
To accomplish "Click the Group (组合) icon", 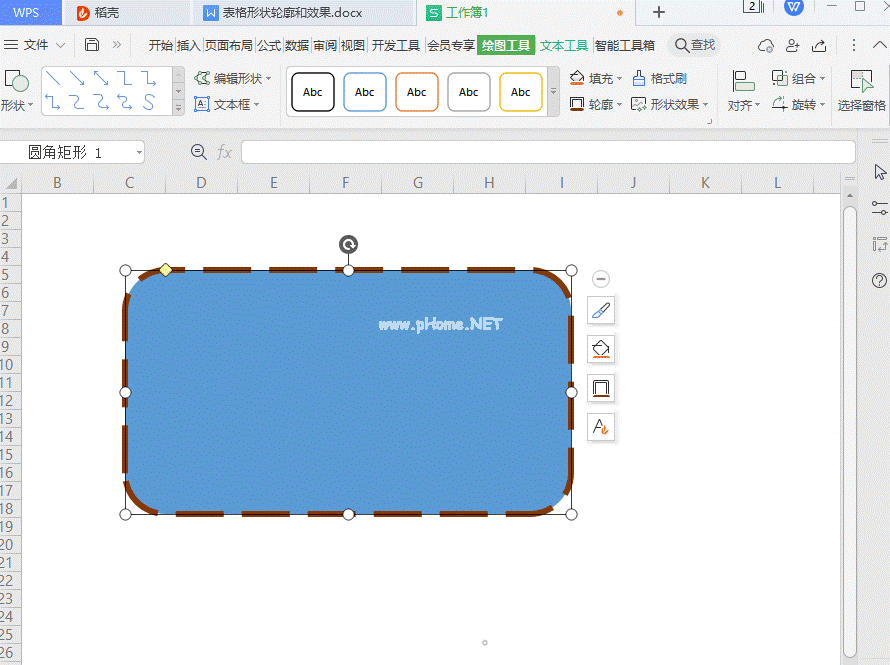I will click(779, 78).
